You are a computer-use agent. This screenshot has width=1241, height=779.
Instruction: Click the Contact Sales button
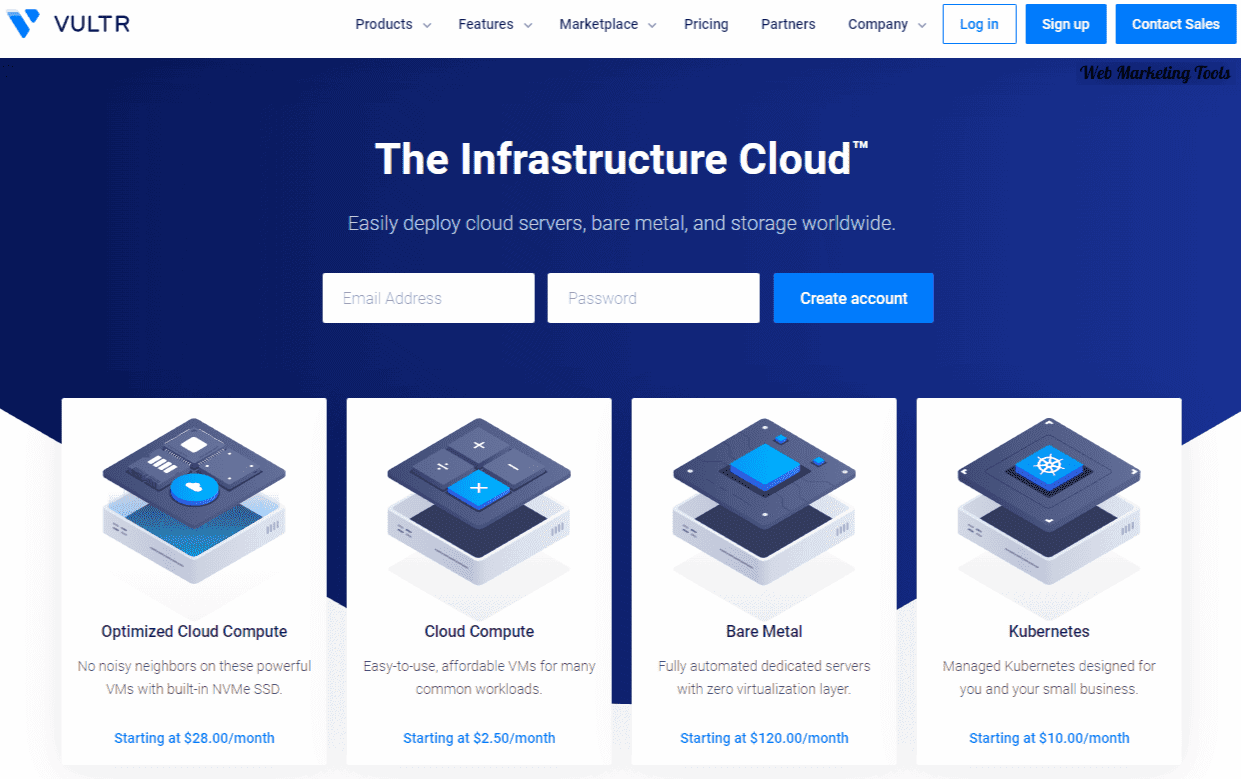(x=1176, y=24)
